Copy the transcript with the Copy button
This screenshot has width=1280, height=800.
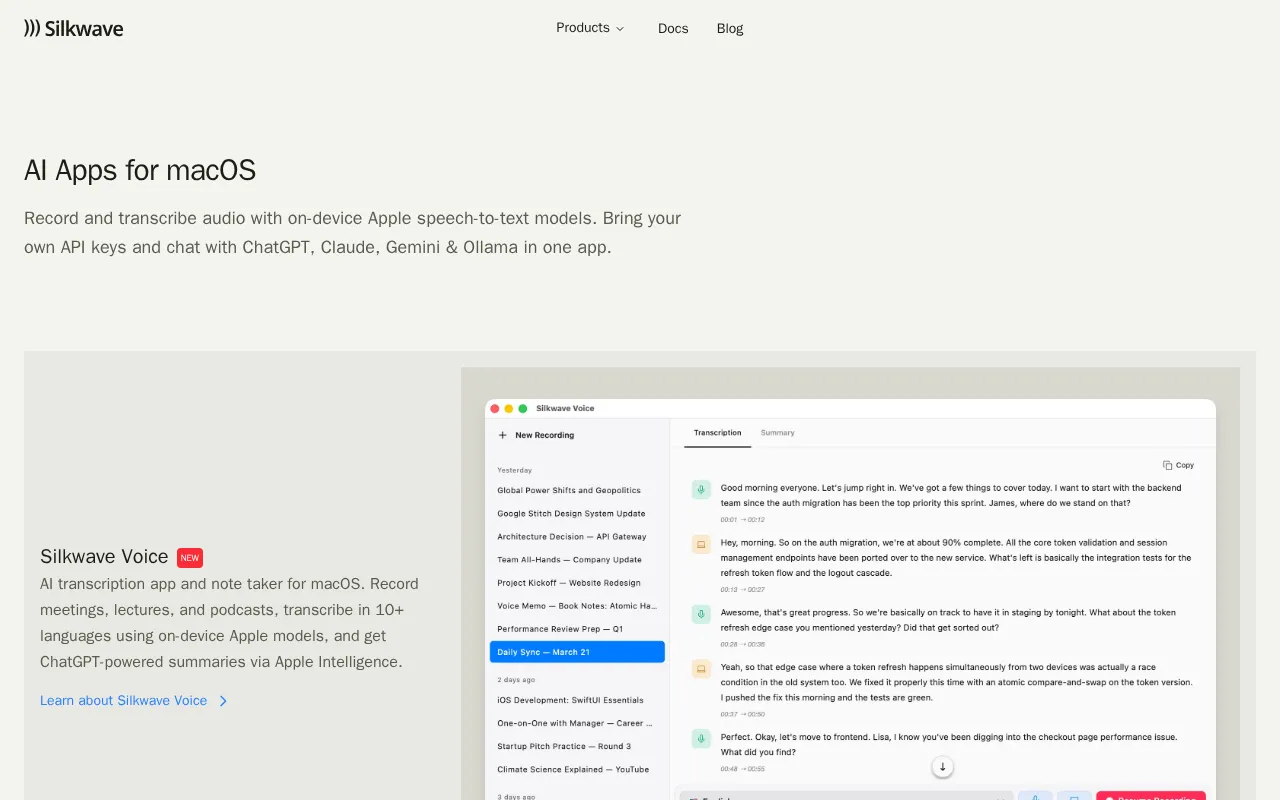pos(1179,465)
